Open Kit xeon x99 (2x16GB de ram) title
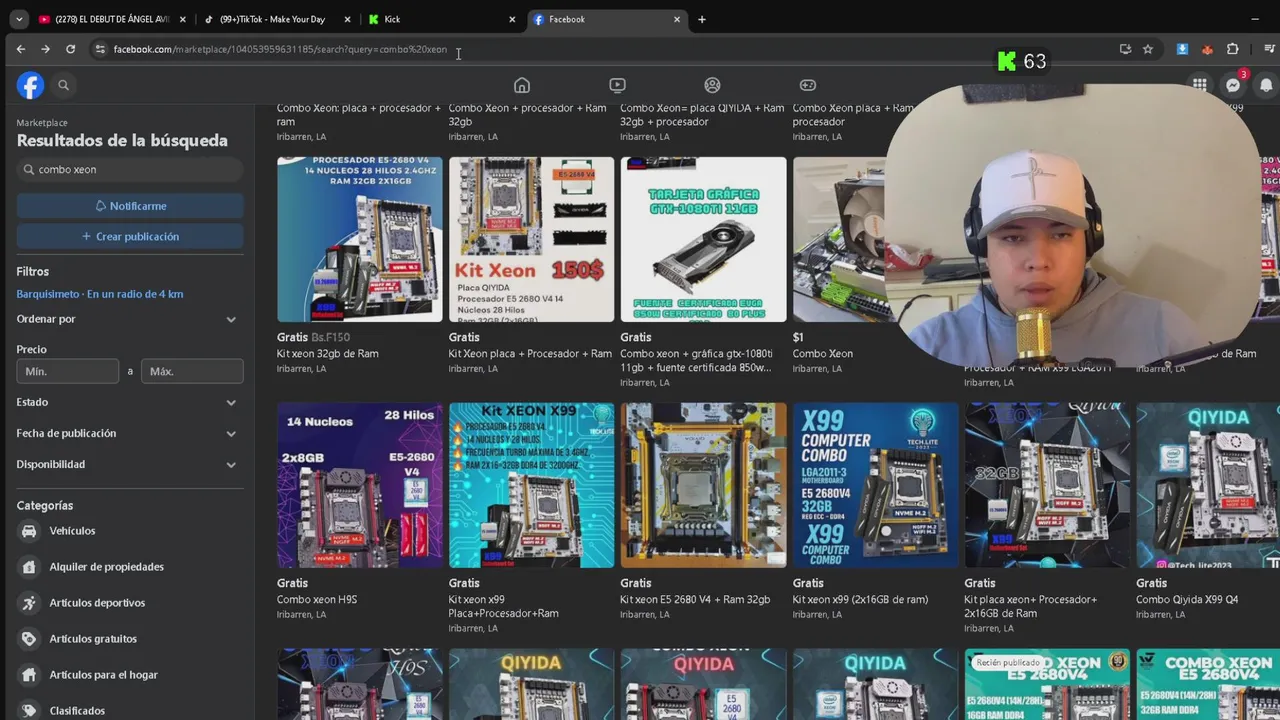The image size is (1280, 720). (x=860, y=599)
